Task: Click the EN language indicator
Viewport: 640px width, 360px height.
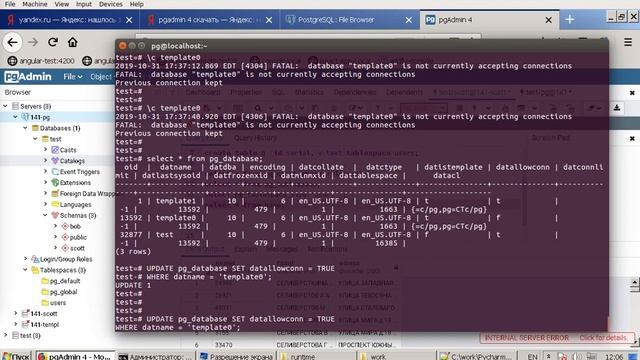Action: (533, 357)
